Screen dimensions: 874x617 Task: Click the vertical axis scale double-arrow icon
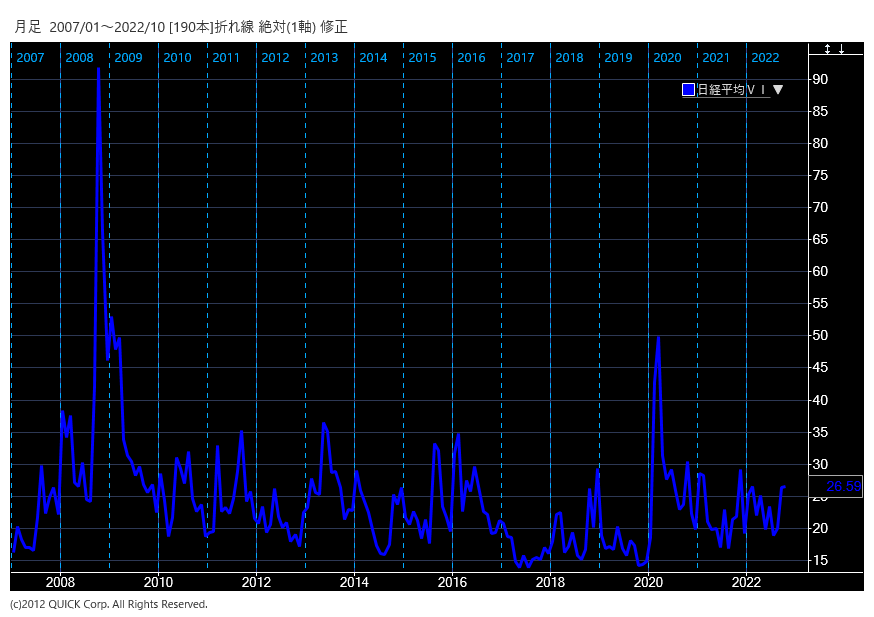tap(828, 49)
